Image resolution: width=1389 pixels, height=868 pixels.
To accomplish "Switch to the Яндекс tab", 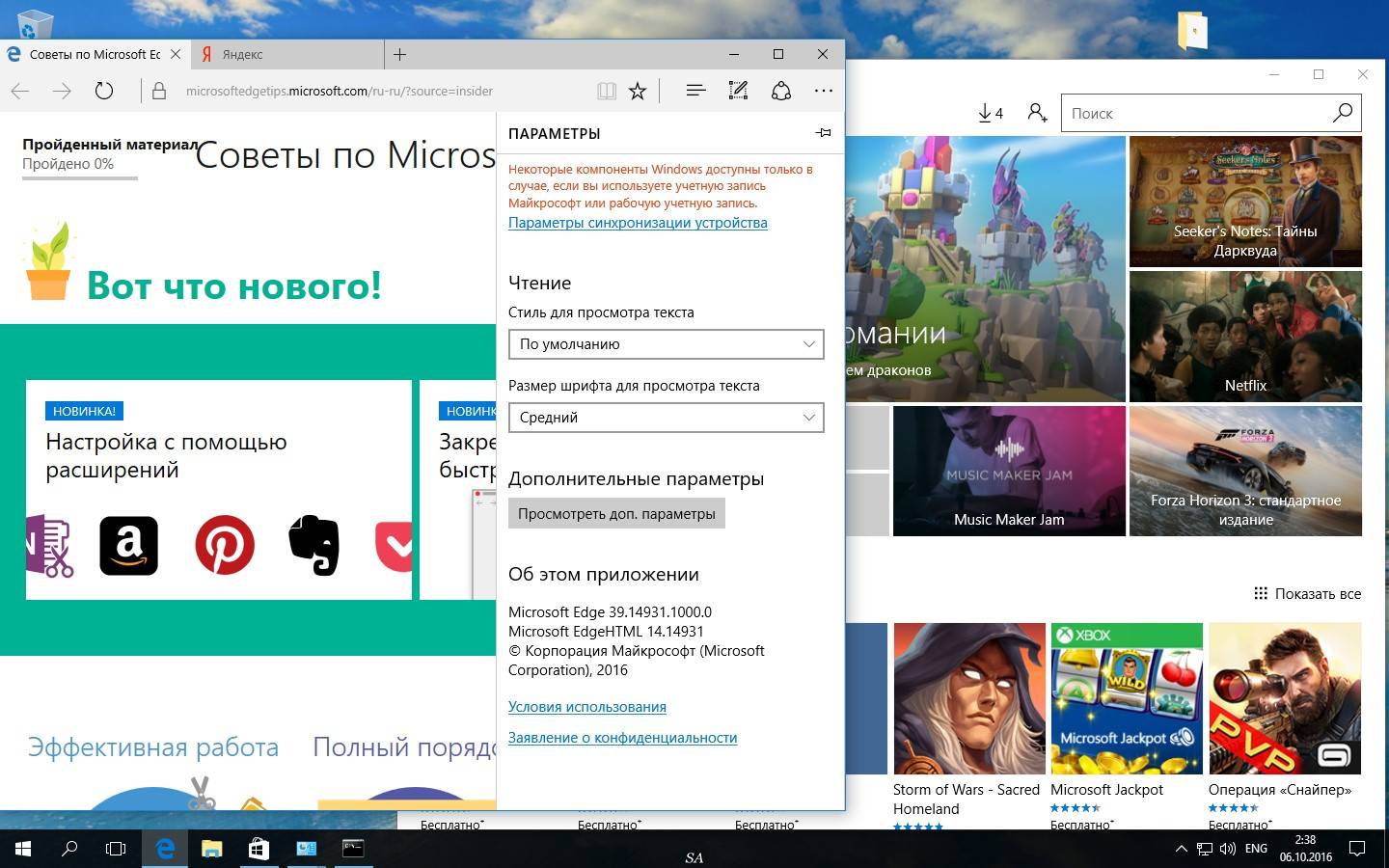I will click(287, 54).
